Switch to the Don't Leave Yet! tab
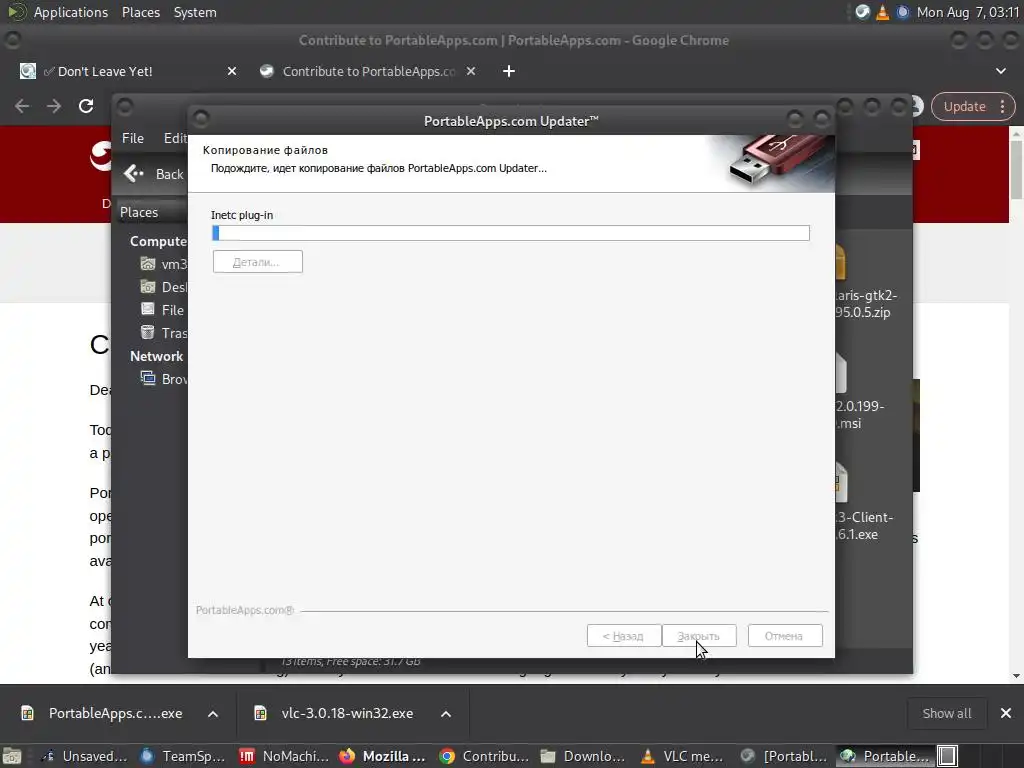This screenshot has width=1024, height=768. pyautogui.click(x=129, y=71)
